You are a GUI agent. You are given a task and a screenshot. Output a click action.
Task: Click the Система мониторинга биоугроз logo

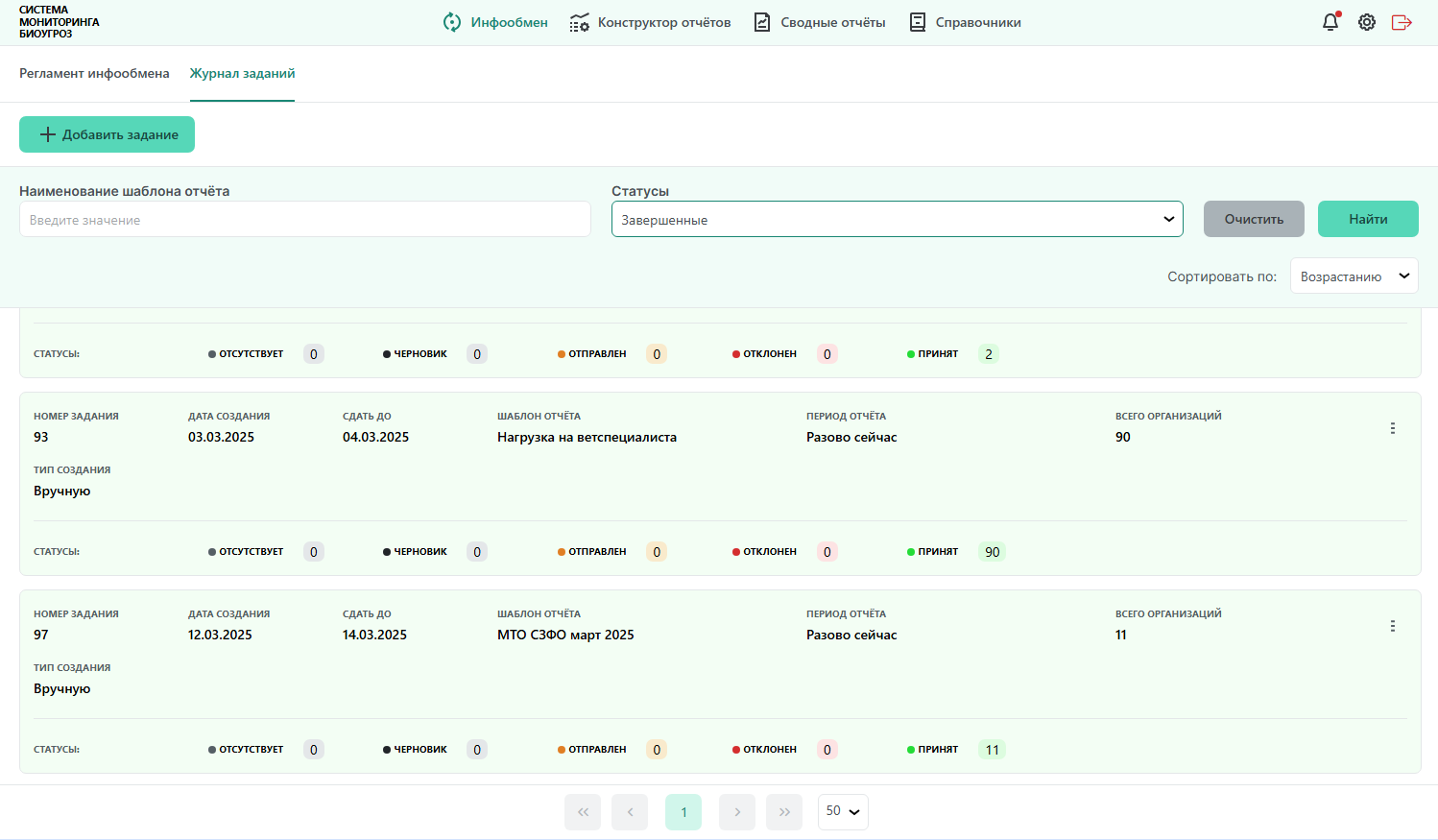tap(59, 22)
